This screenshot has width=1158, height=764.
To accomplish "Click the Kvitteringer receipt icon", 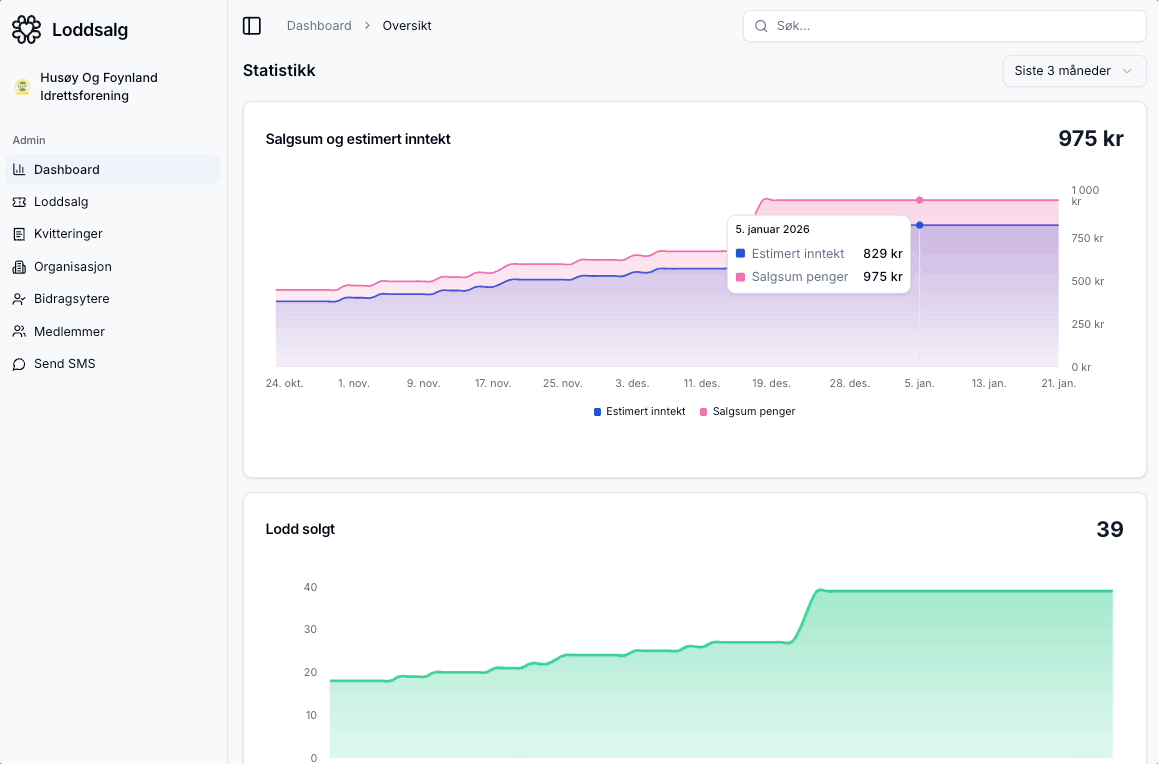I will [x=19, y=234].
